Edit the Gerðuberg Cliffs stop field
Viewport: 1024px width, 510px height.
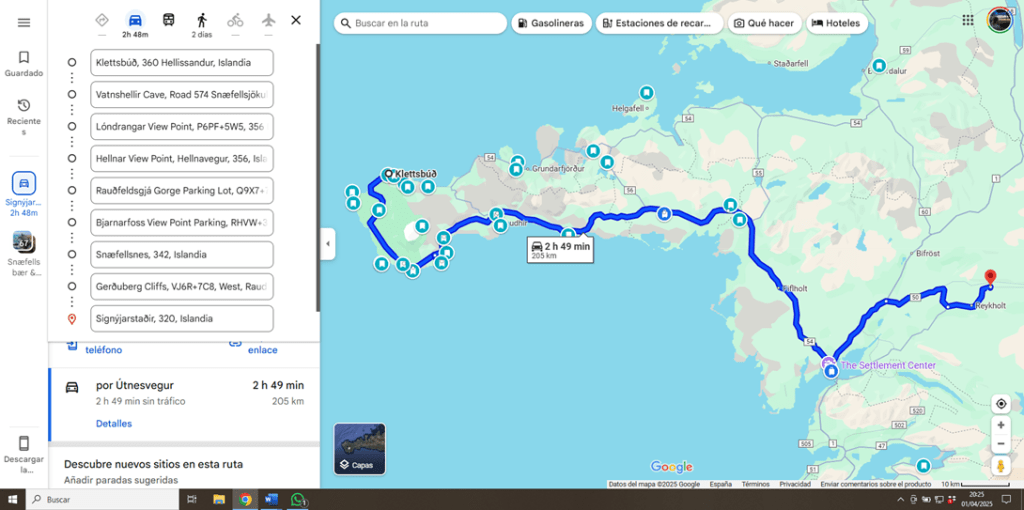[x=181, y=287]
